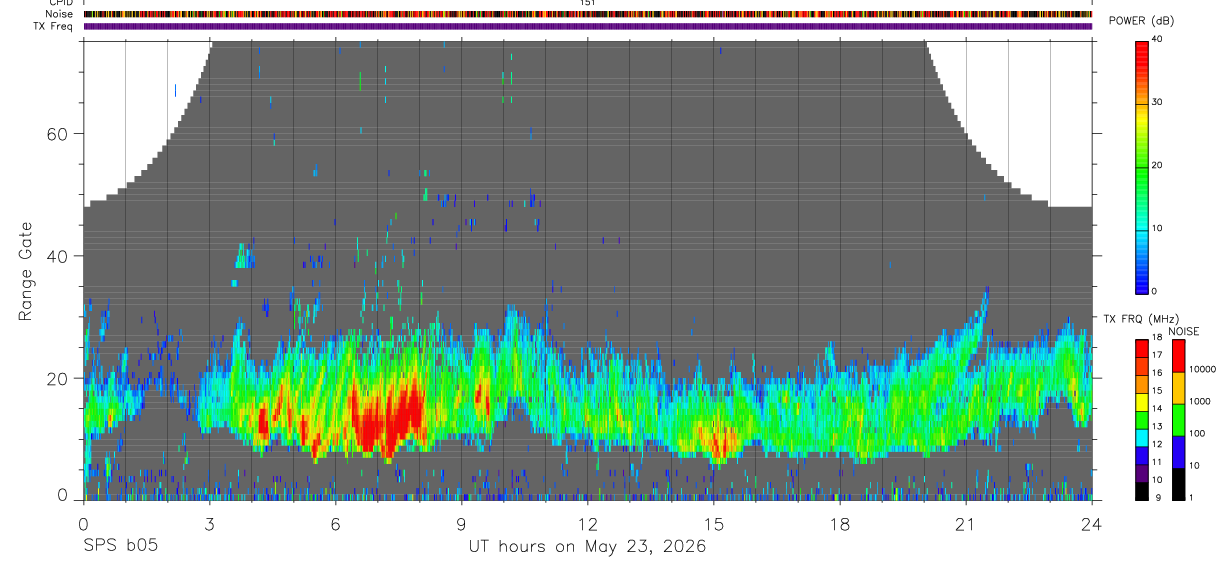The image size is (1228, 567).
Task: Click the power colorbar gradient strip
Action: (x=1142, y=166)
